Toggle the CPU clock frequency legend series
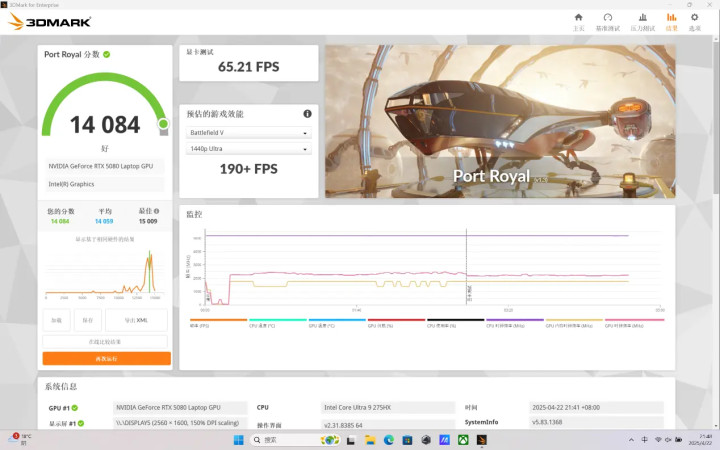This screenshot has width=720, height=450. click(515, 322)
